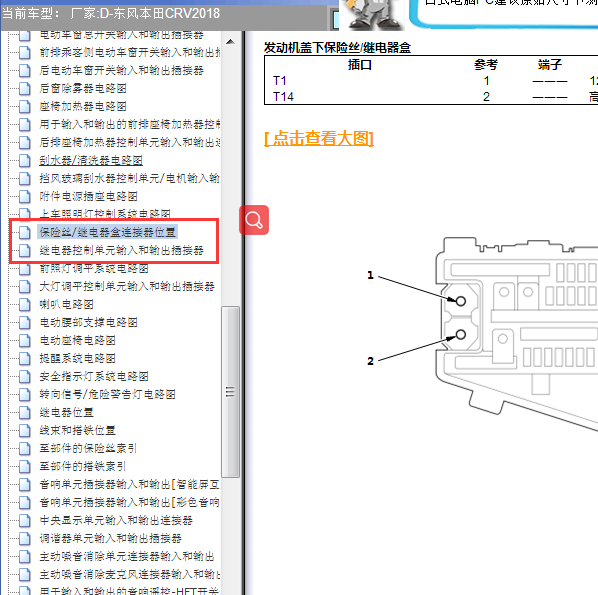Screen dimensions: 598x595
Task: Open 挡风玻璃刮水器控制单元/电机 item
Action: point(130,178)
